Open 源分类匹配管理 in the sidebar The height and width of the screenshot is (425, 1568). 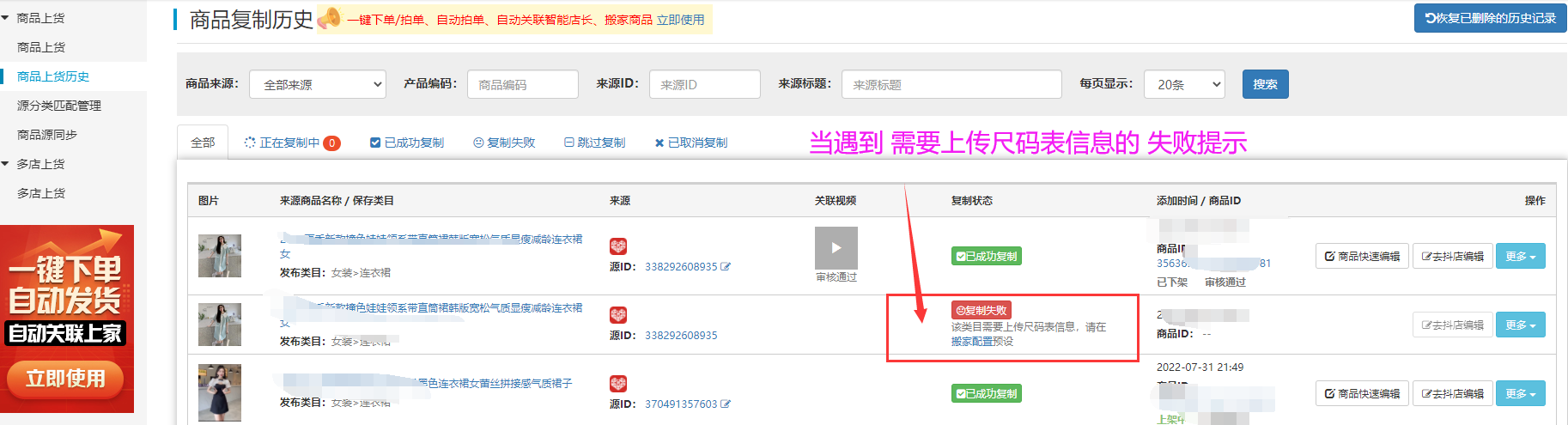click(59, 106)
